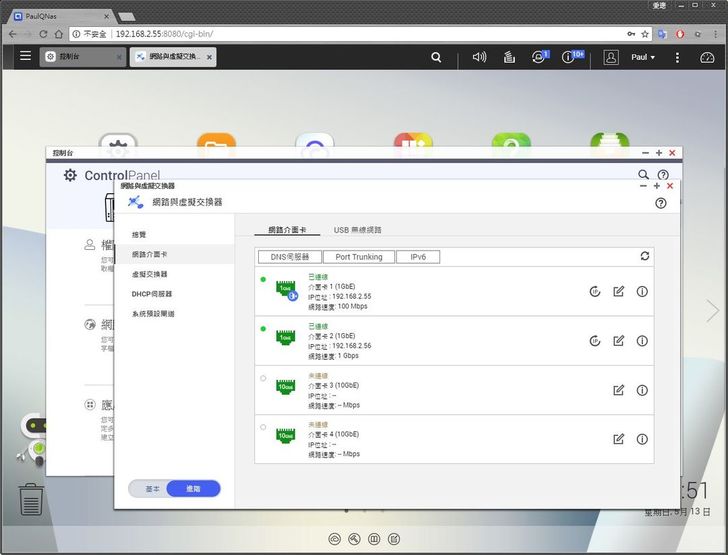Open the QTS main hamburger menu

pos(25,57)
